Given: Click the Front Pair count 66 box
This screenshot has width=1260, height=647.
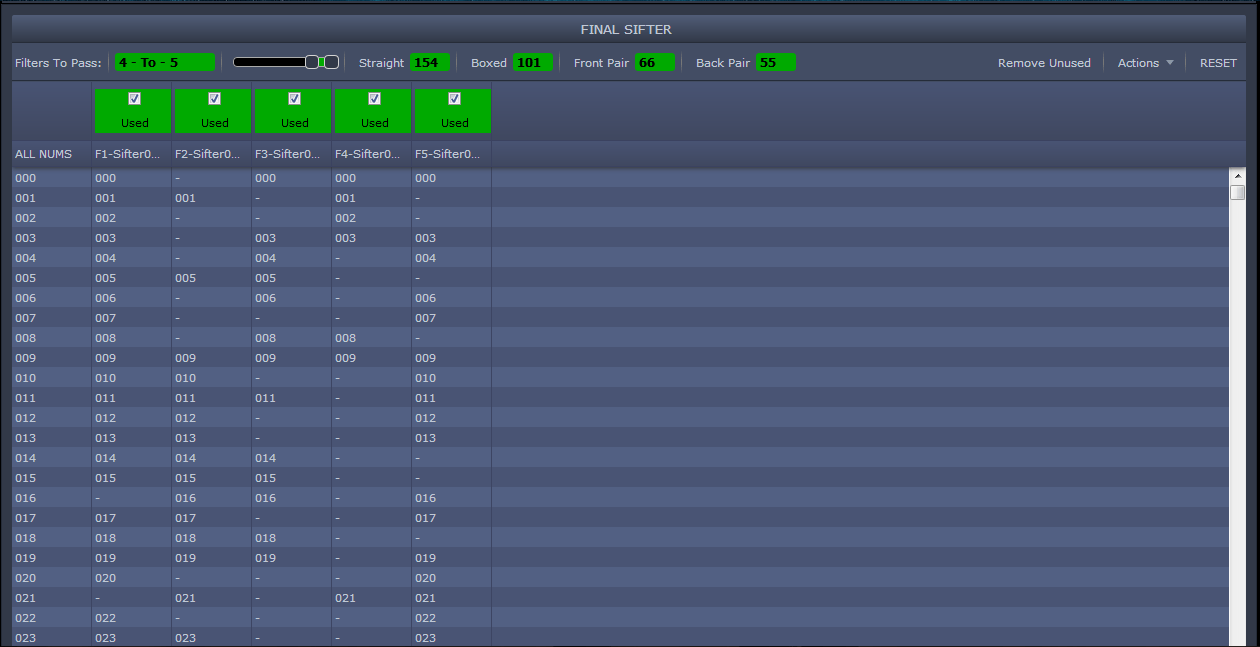Looking at the screenshot, I should tap(655, 62).
